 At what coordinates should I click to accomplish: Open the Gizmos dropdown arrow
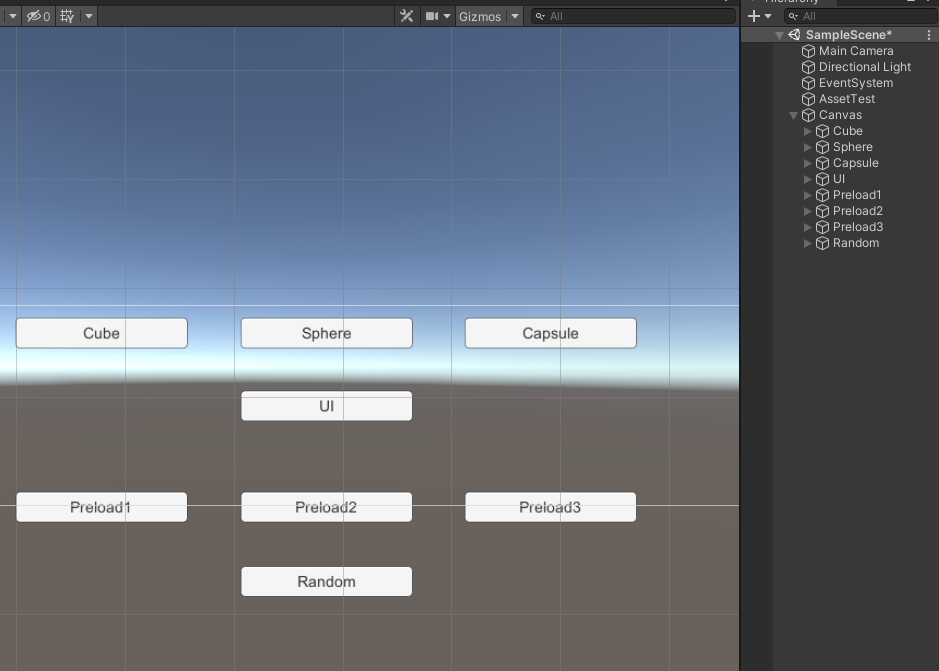pyautogui.click(x=515, y=16)
